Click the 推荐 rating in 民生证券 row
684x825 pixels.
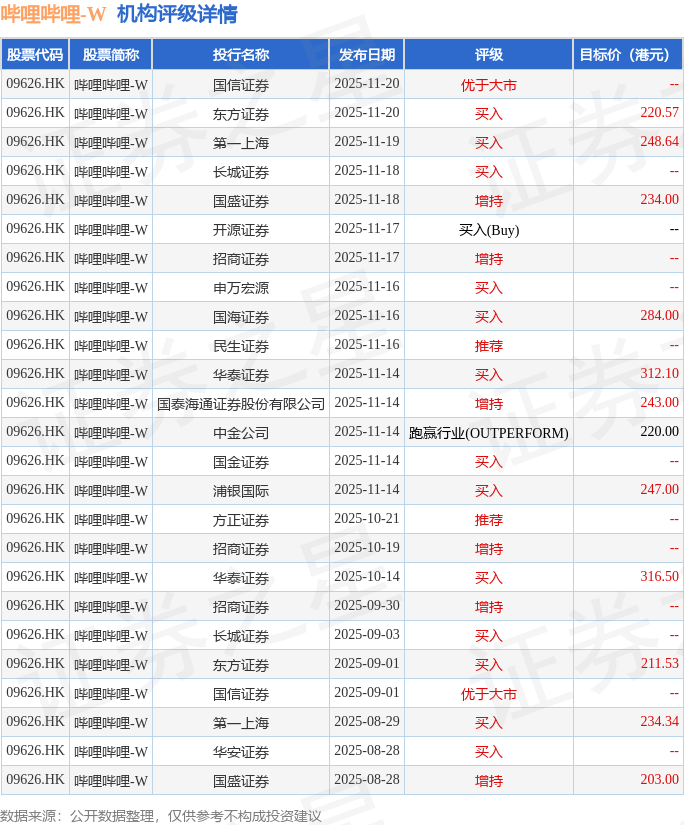(489, 346)
